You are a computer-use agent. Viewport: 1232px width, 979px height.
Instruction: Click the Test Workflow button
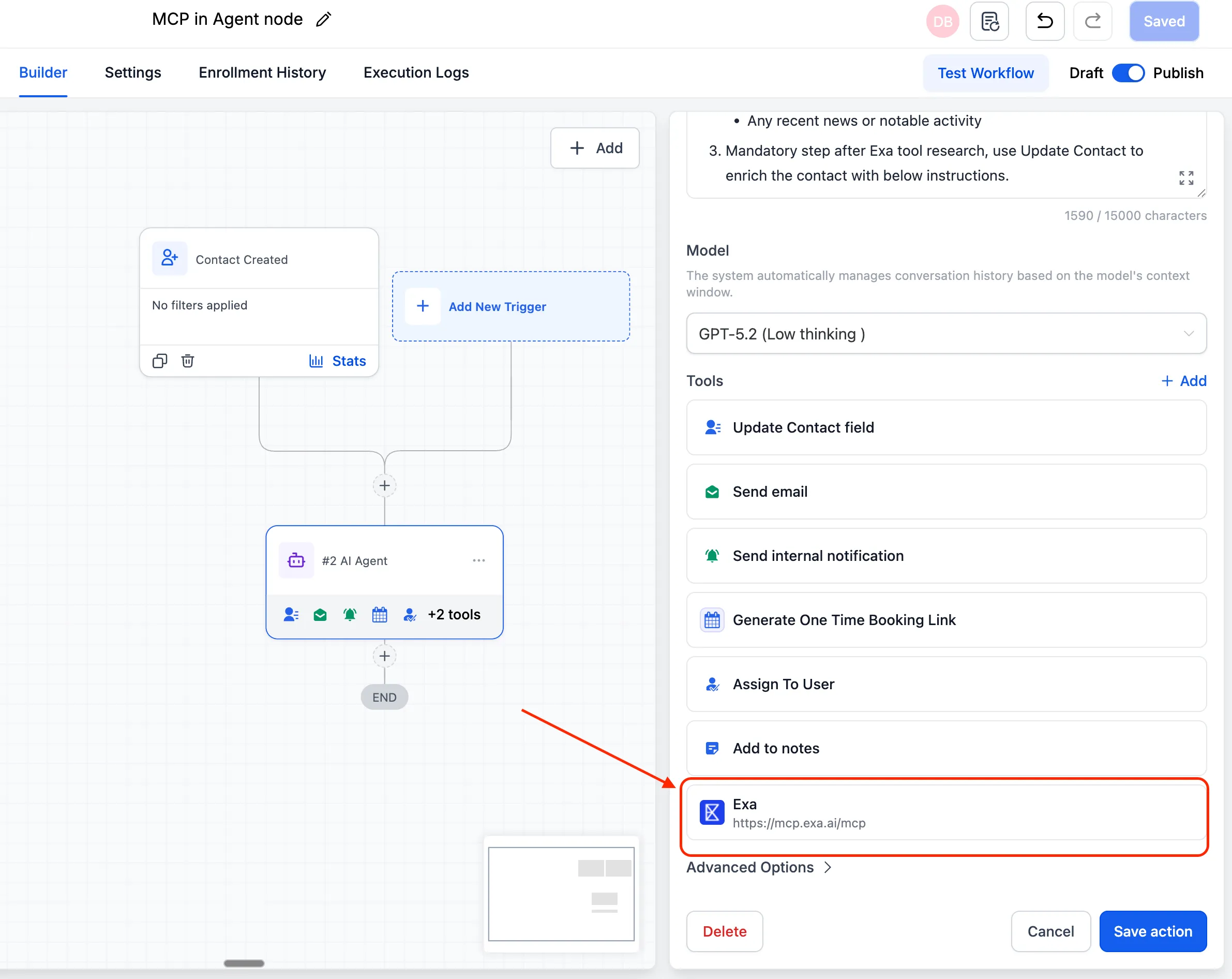(x=985, y=72)
